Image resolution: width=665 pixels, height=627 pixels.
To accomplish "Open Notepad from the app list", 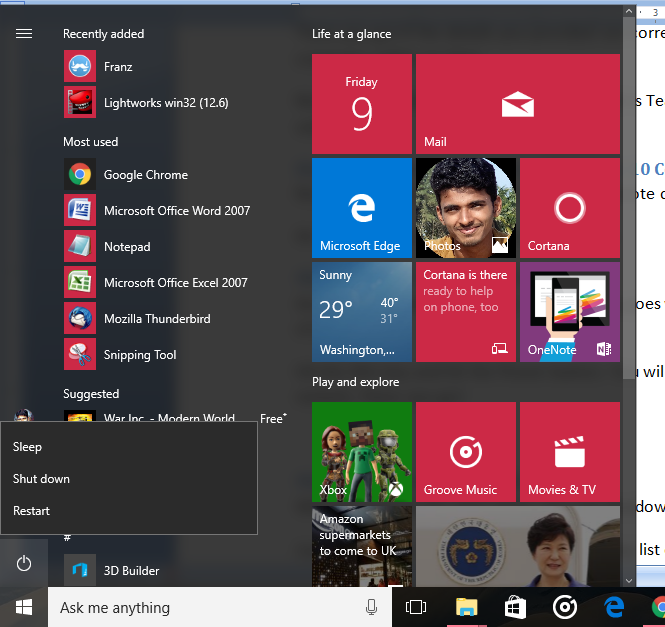I will click(176, 247).
